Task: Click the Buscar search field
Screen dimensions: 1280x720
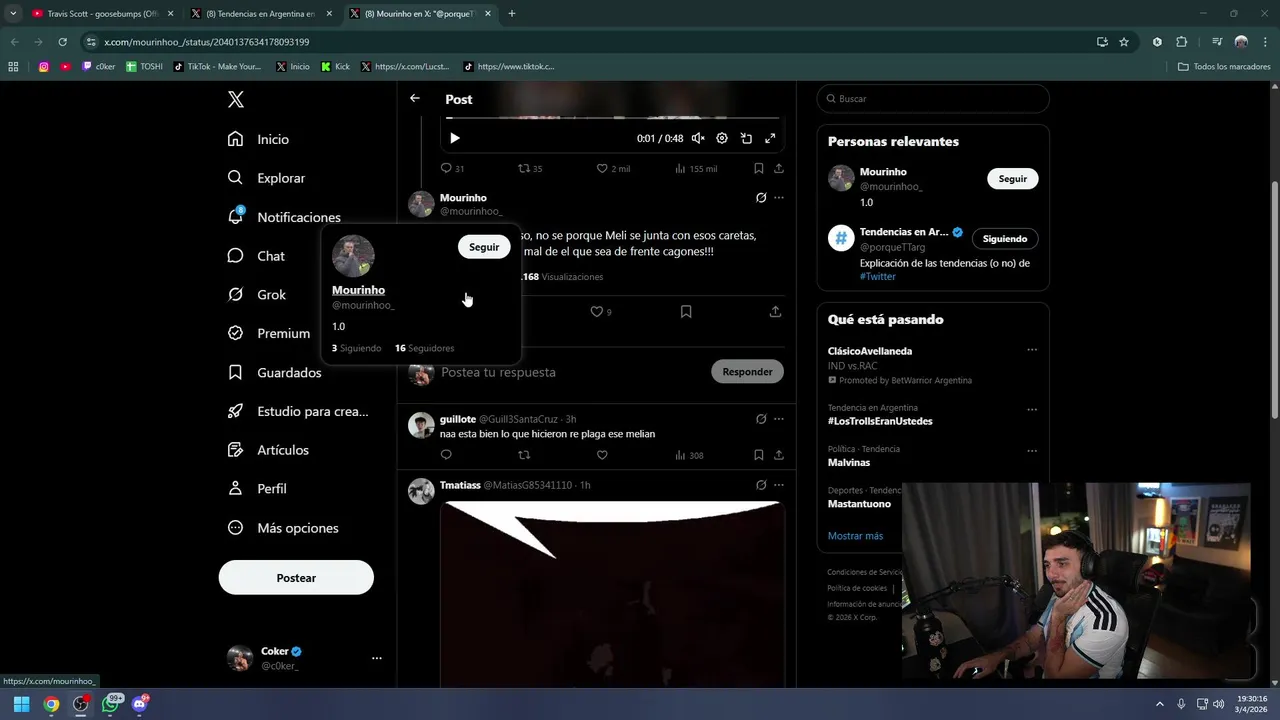Action: [933, 99]
